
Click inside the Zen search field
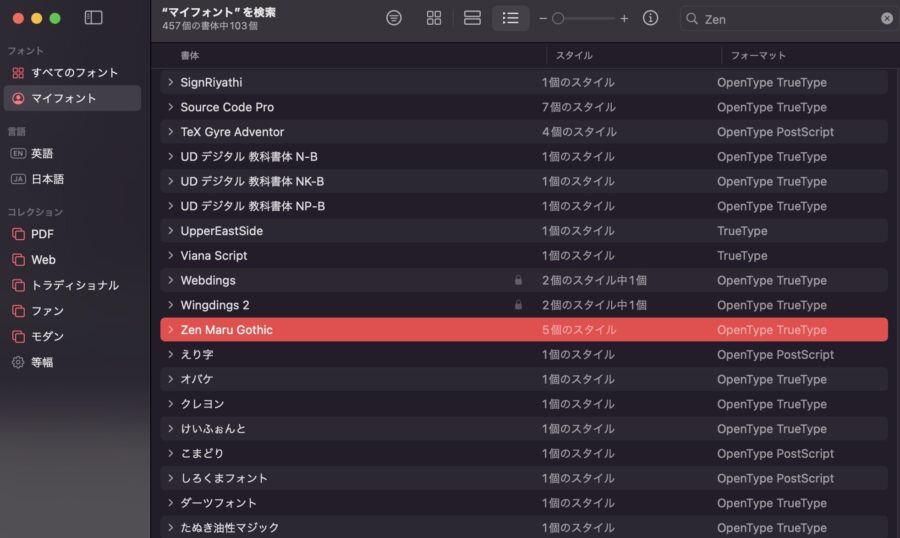pos(789,19)
